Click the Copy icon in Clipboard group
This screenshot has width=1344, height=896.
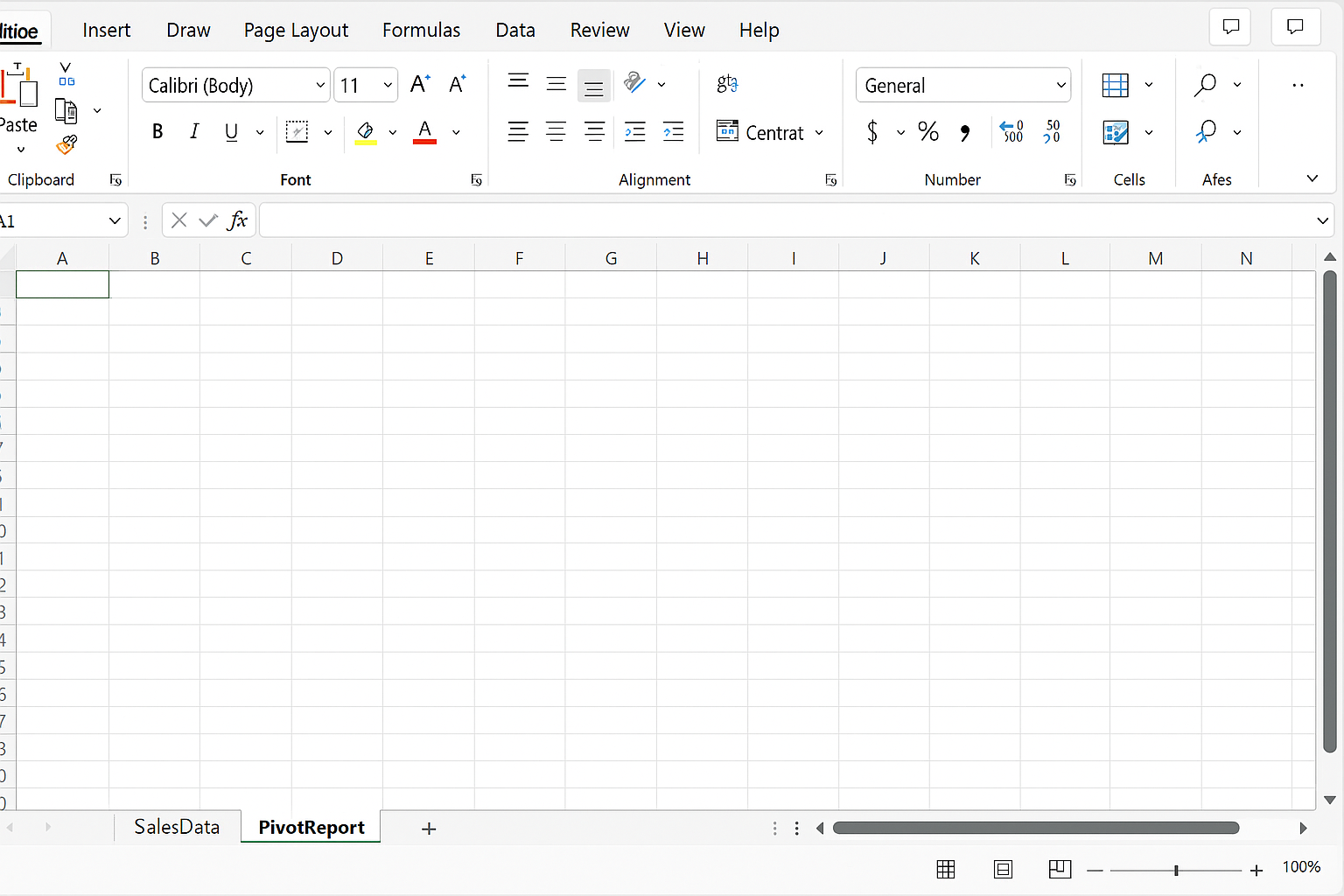[x=66, y=111]
